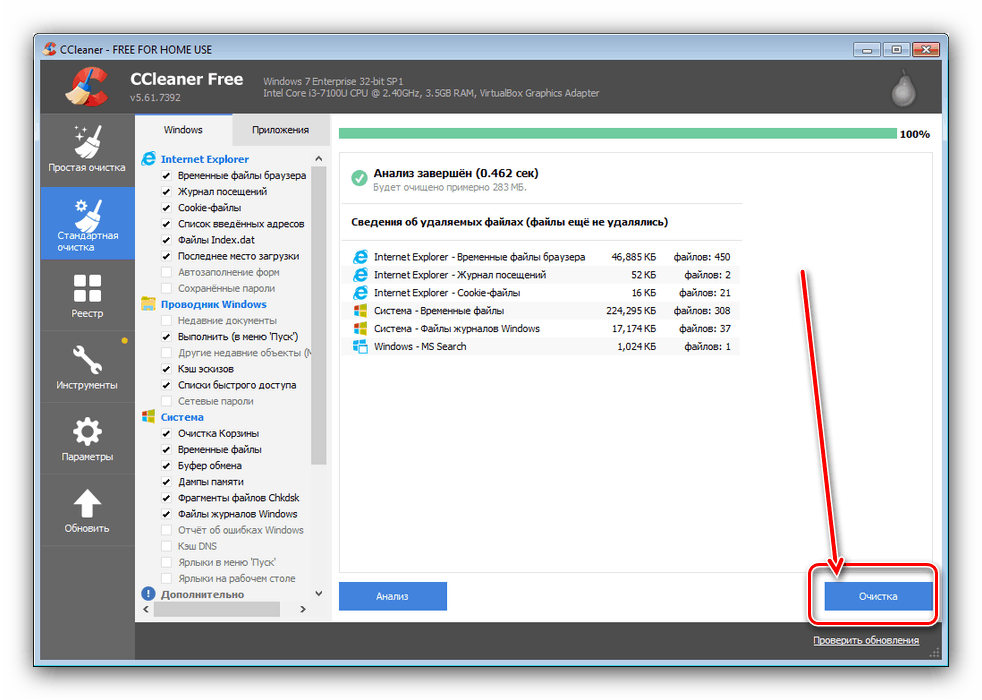The height and width of the screenshot is (700, 982).
Task: Open the Простая очистка section
Action: [87, 150]
